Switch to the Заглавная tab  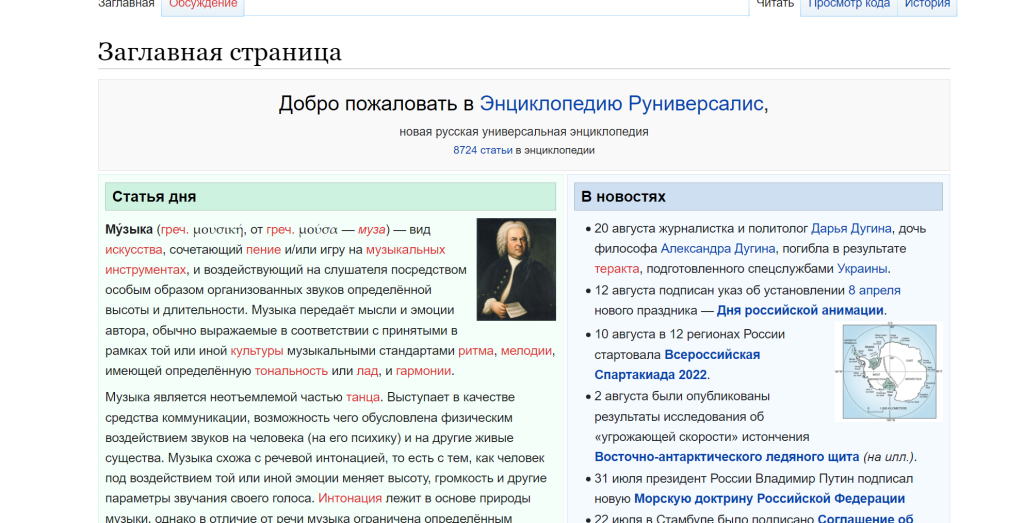coord(126,4)
